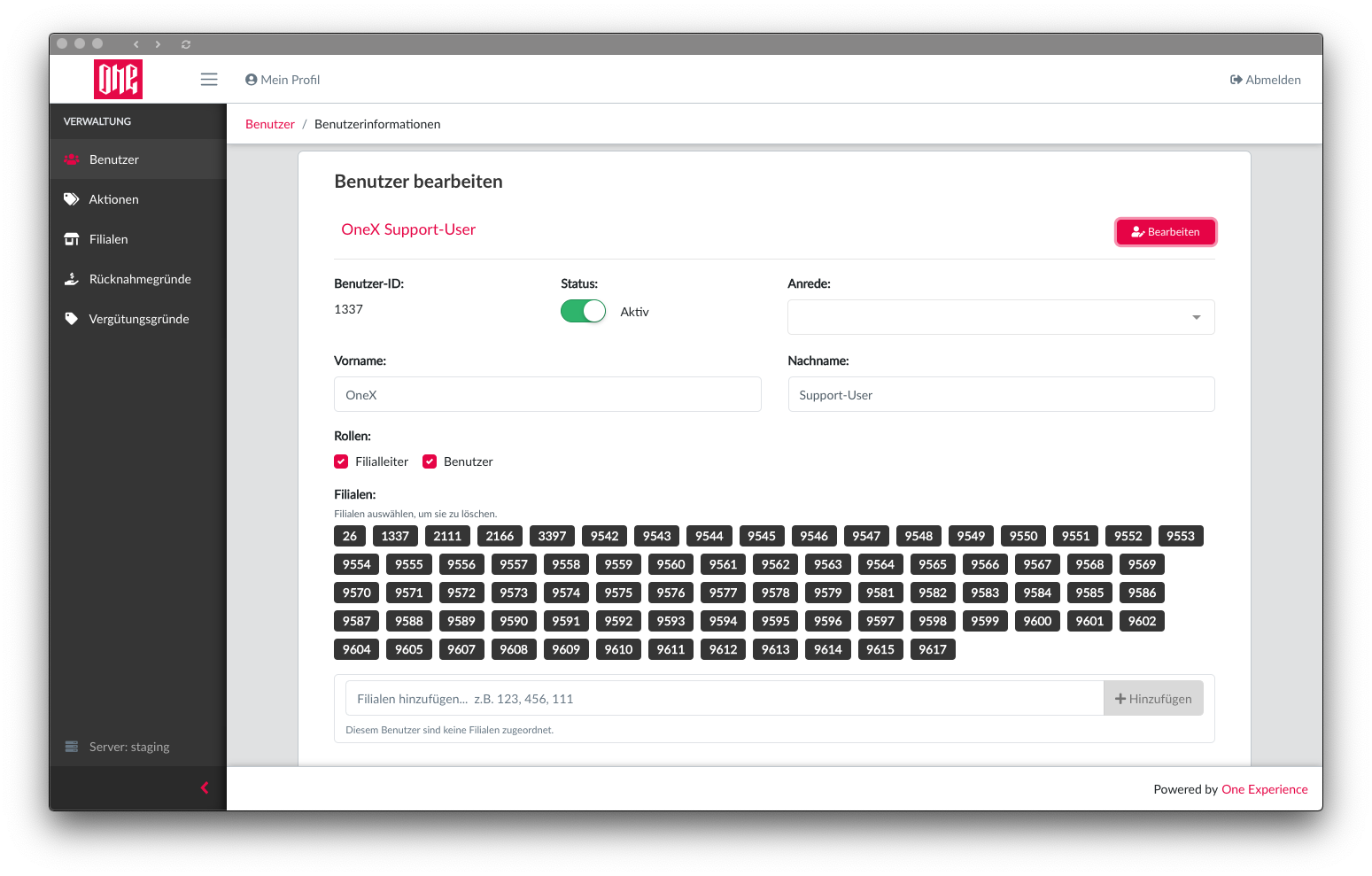Select the Filiale 9611 tag
The height and width of the screenshot is (876, 1372).
(670, 649)
